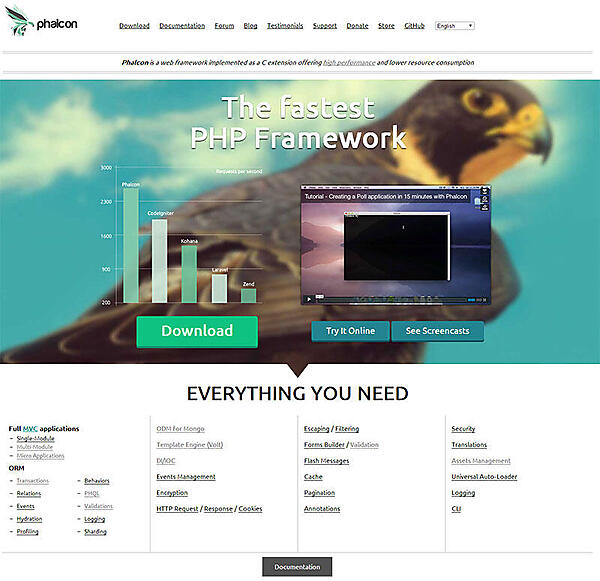
Task: Open the DI/IOC link
Action: tap(166, 461)
